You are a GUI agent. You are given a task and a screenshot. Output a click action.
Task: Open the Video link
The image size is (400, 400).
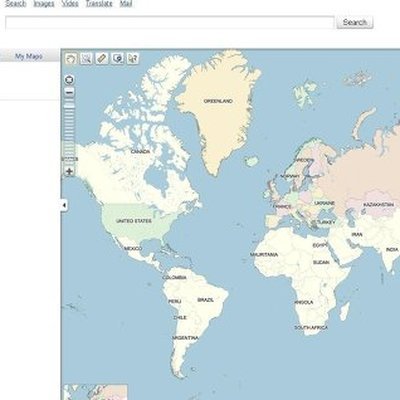pos(70,4)
